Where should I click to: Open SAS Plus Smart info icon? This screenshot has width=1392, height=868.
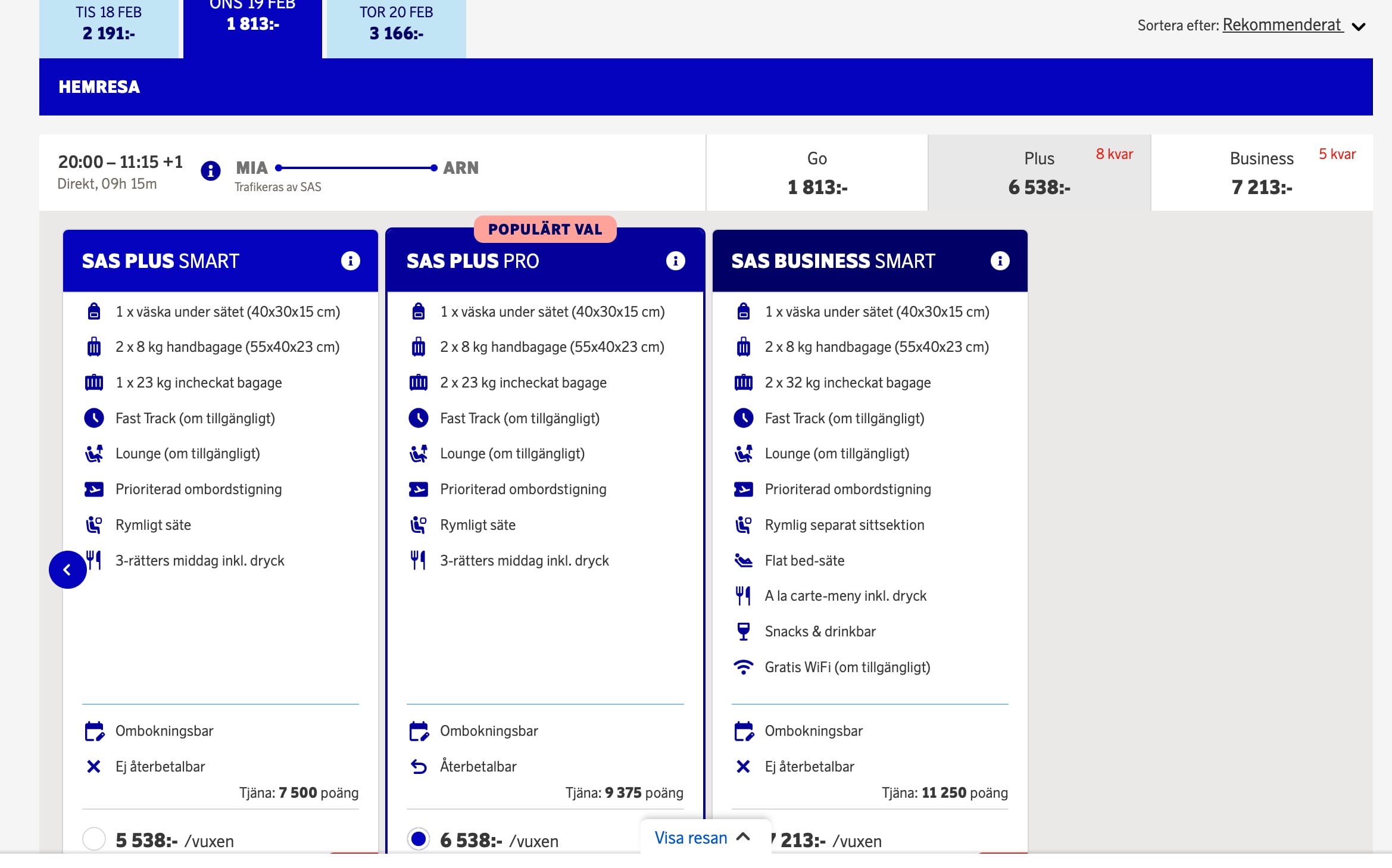pyautogui.click(x=350, y=261)
